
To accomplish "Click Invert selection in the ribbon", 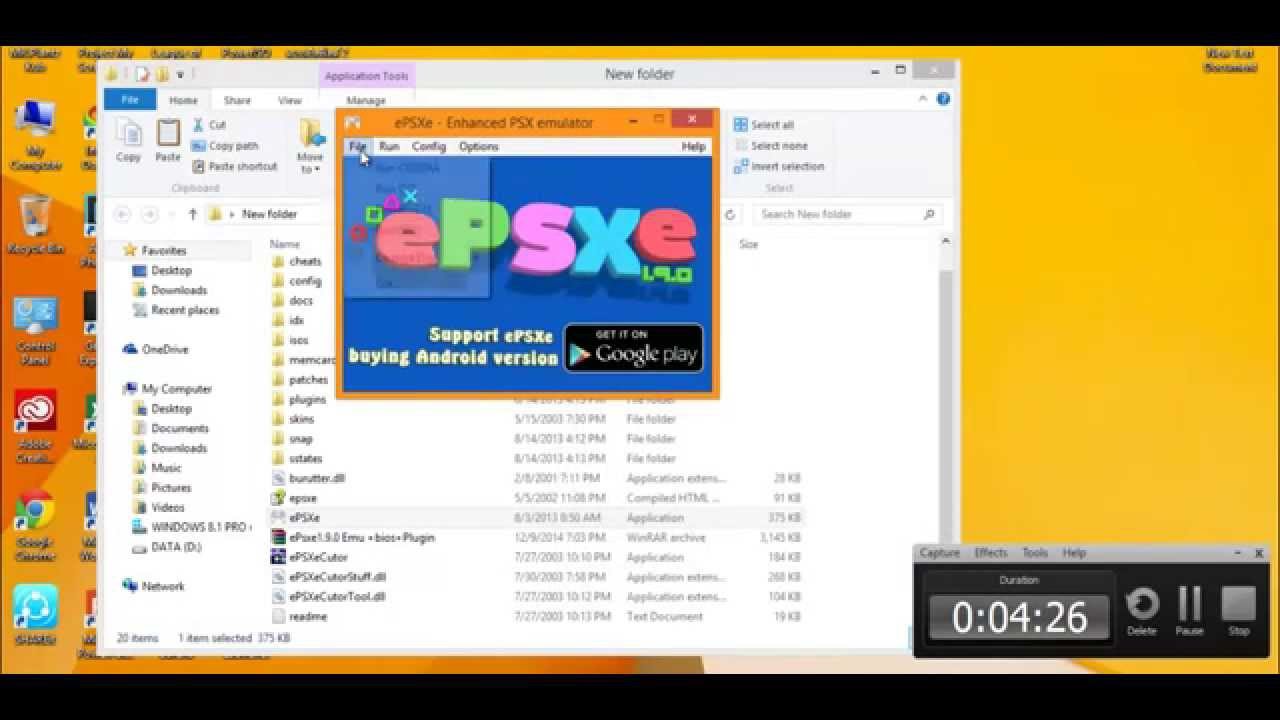I will (779, 167).
